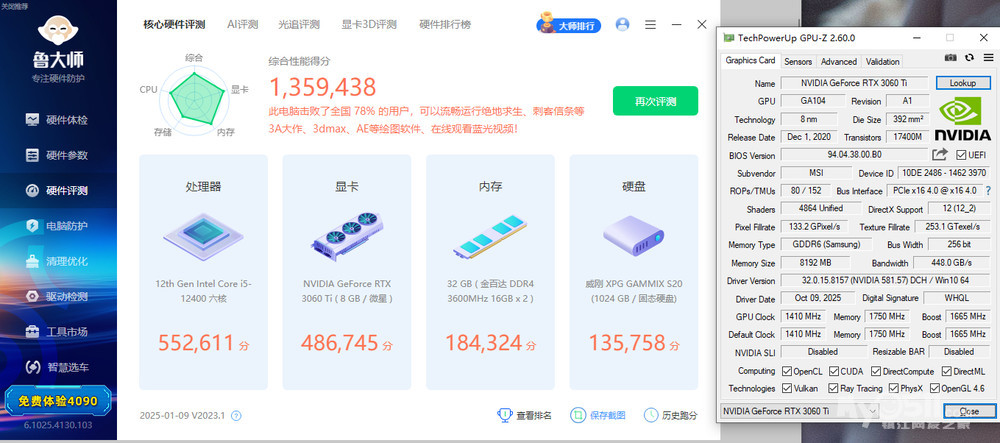Click the 保存截图 link
Image resolution: width=1000 pixels, height=443 pixels.
click(597, 415)
